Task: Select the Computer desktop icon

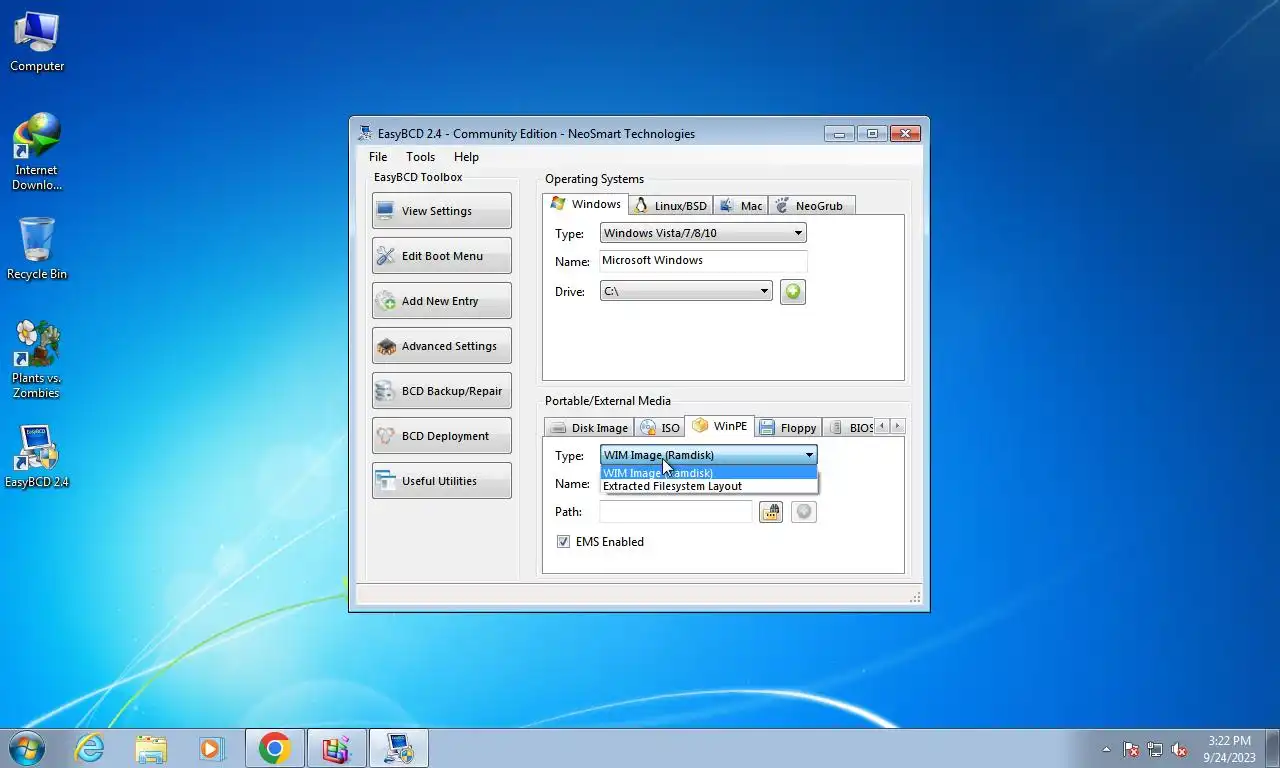Action: (x=37, y=42)
